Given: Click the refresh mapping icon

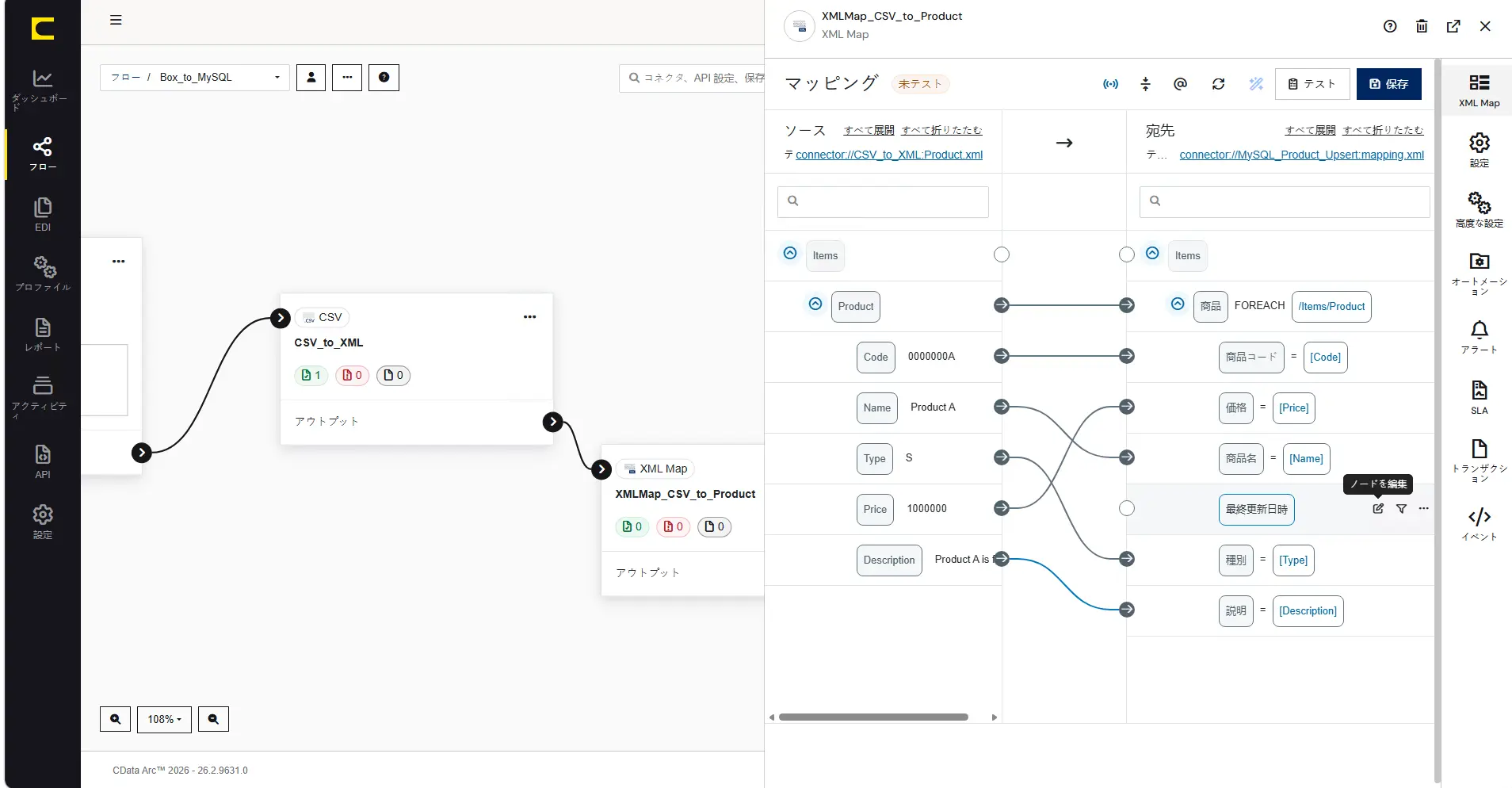Looking at the screenshot, I should (x=1218, y=83).
